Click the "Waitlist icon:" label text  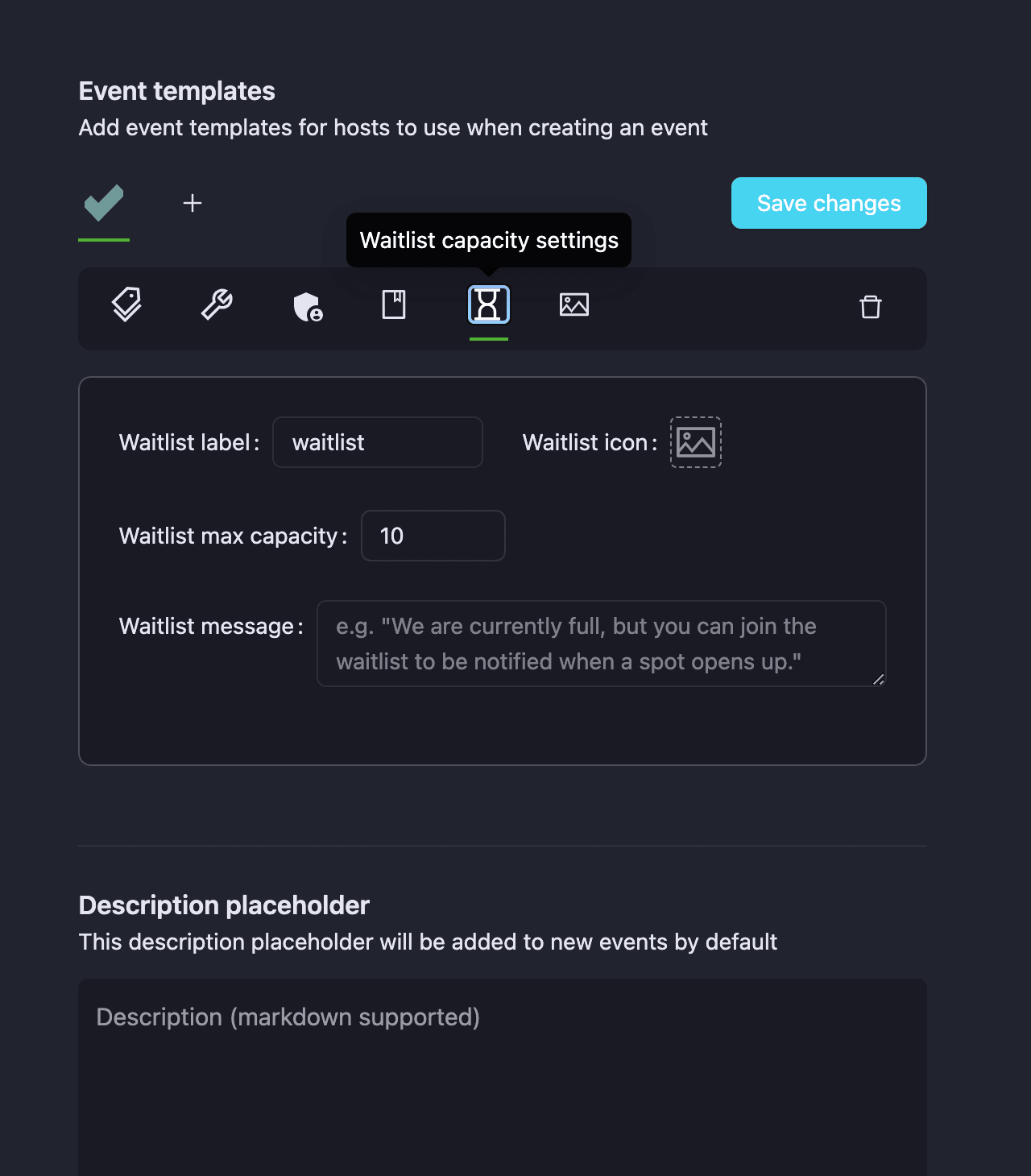coord(590,442)
